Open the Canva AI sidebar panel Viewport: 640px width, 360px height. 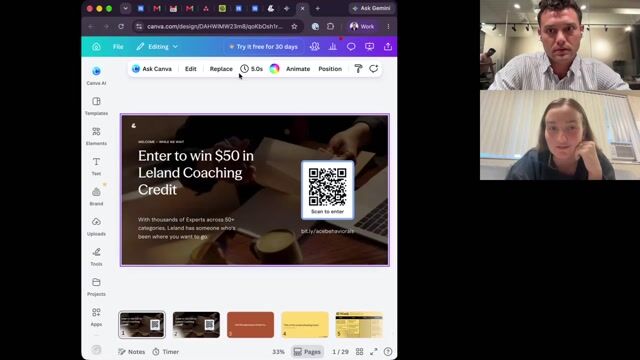click(96, 76)
